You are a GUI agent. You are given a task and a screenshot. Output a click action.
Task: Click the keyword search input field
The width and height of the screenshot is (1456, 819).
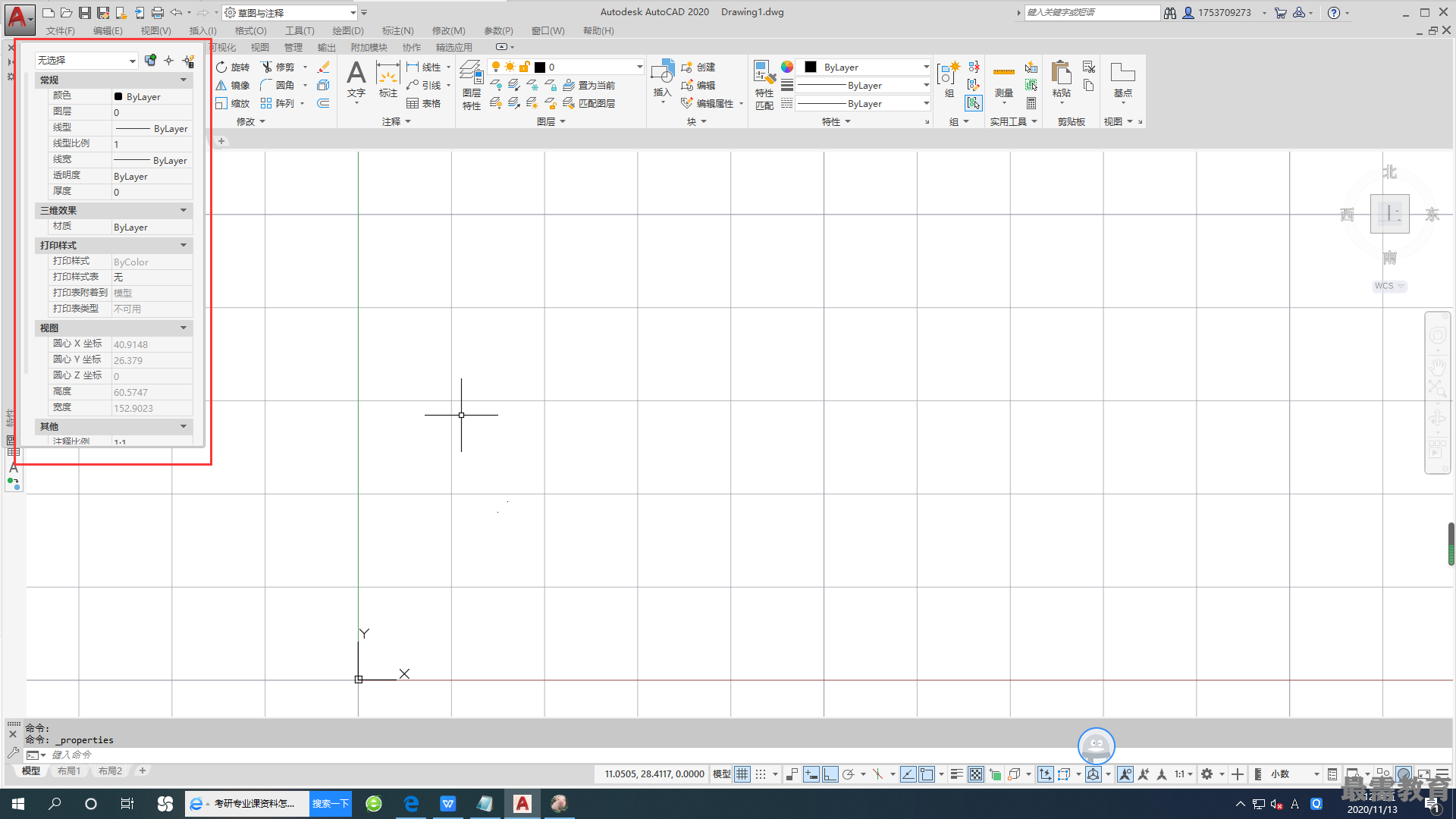pos(1092,12)
